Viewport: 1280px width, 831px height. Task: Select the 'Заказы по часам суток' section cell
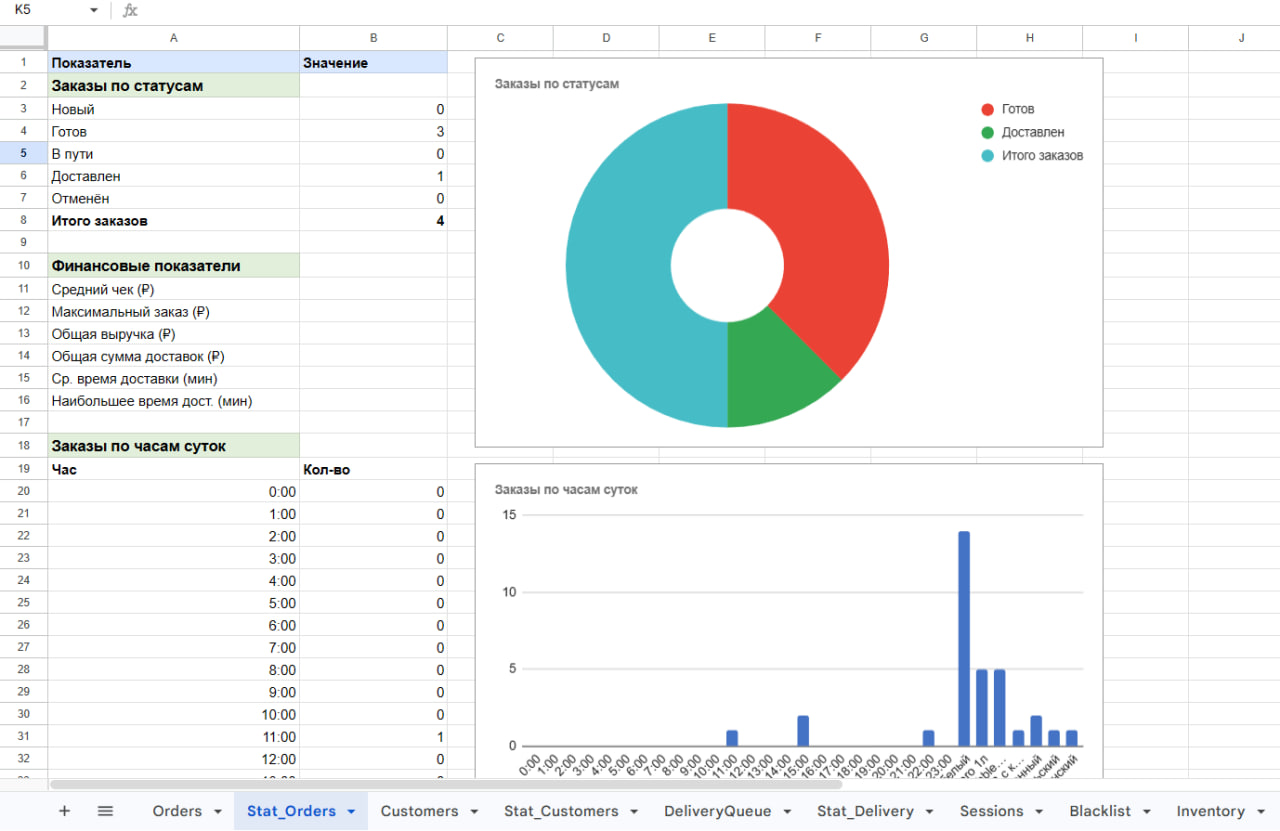[x=174, y=446]
